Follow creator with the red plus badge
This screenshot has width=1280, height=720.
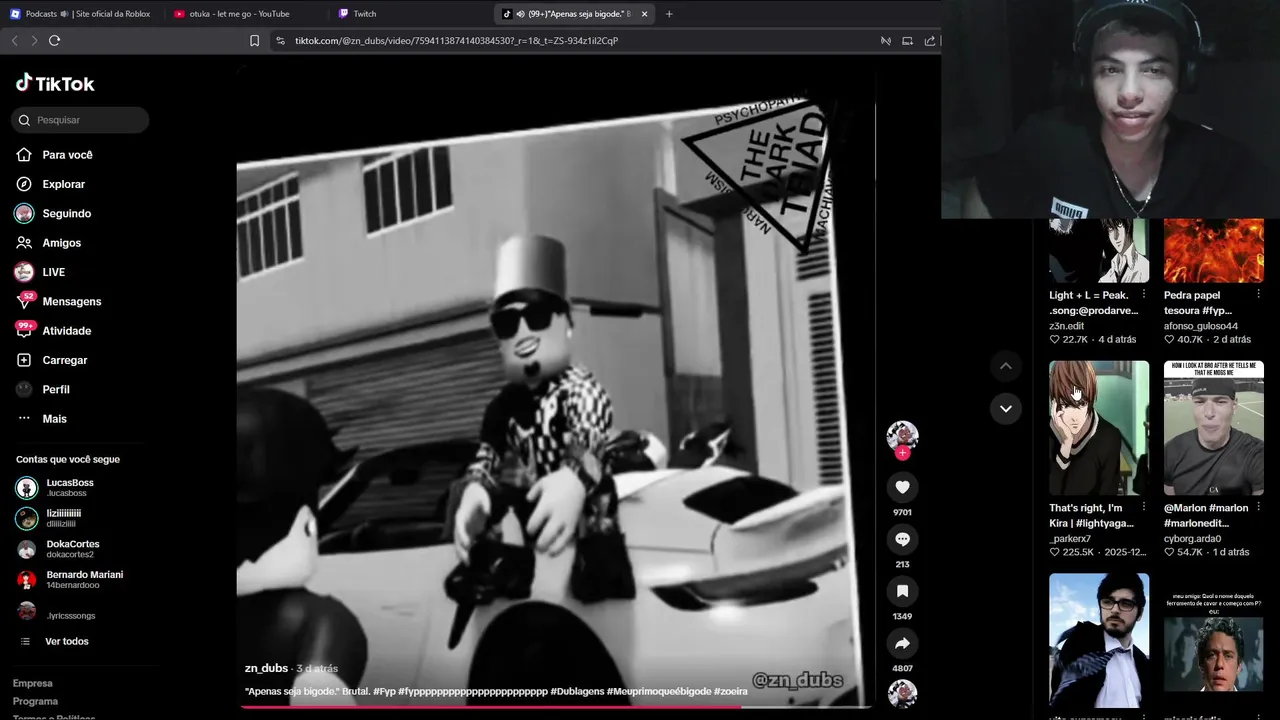click(x=902, y=453)
